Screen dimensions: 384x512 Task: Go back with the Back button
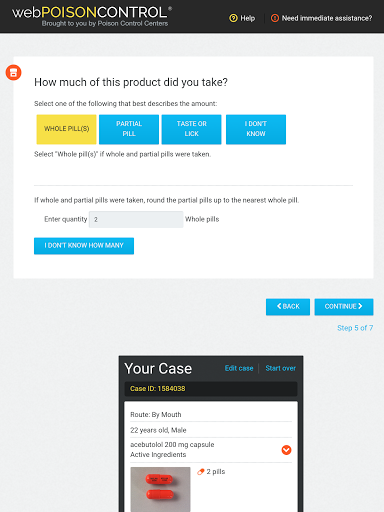(288, 307)
